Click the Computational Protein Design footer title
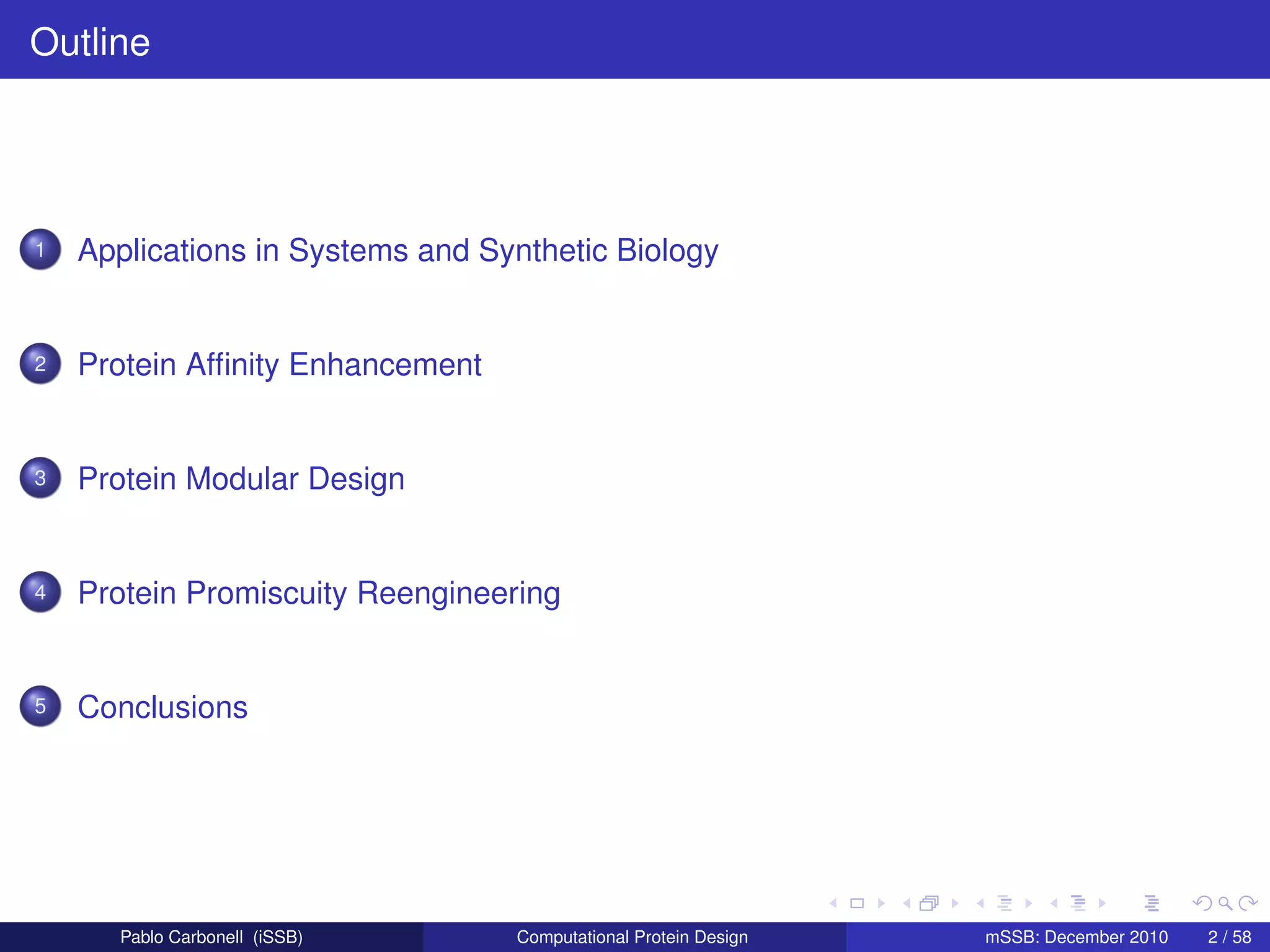The width and height of the screenshot is (1270, 952). (632, 937)
